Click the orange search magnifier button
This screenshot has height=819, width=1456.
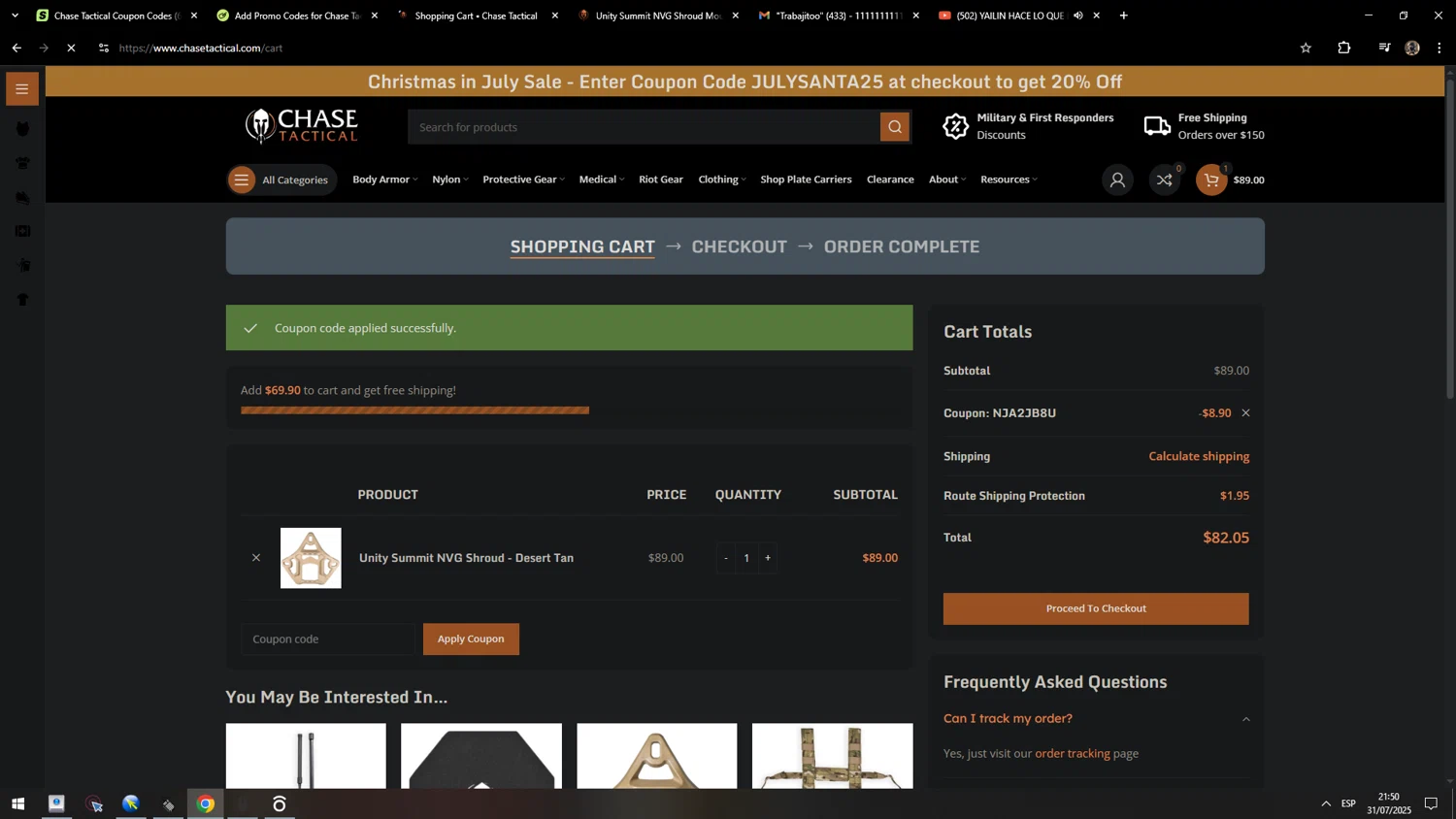coord(895,127)
